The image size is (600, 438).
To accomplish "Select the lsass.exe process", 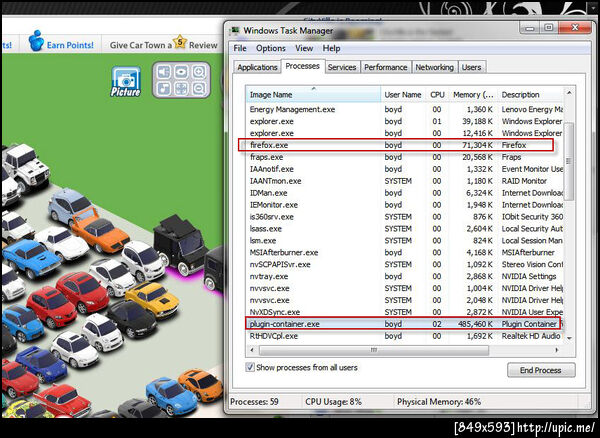I will click(404, 229).
